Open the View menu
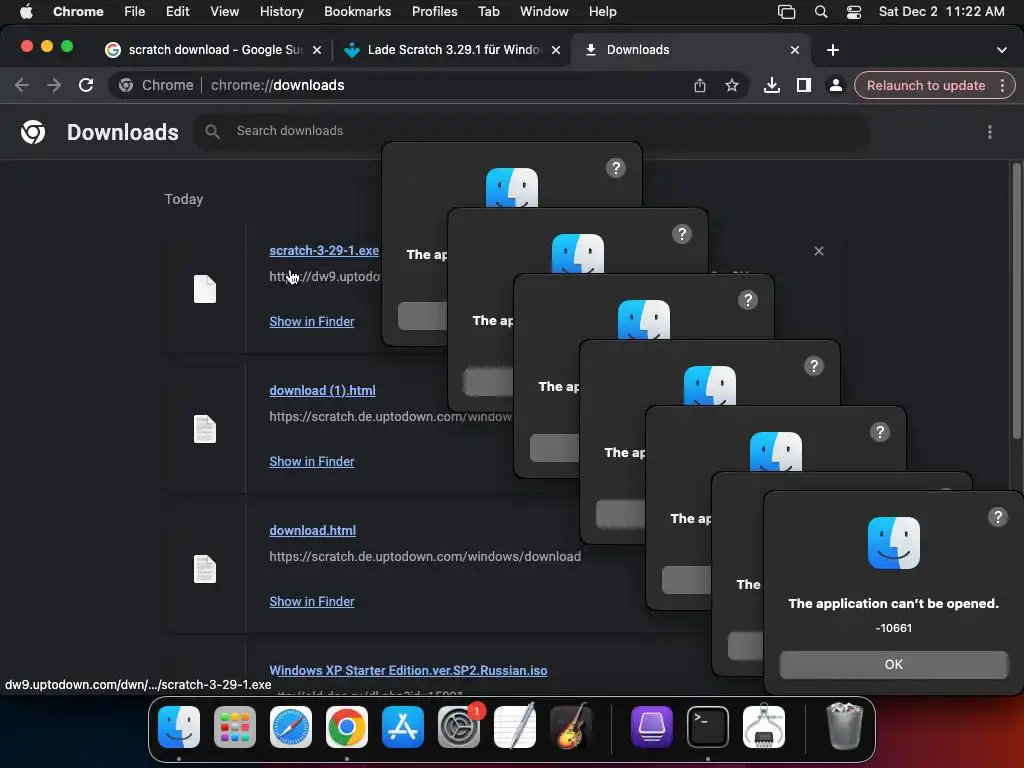Image resolution: width=1024 pixels, height=768 pixels. (x=225, y=12)
